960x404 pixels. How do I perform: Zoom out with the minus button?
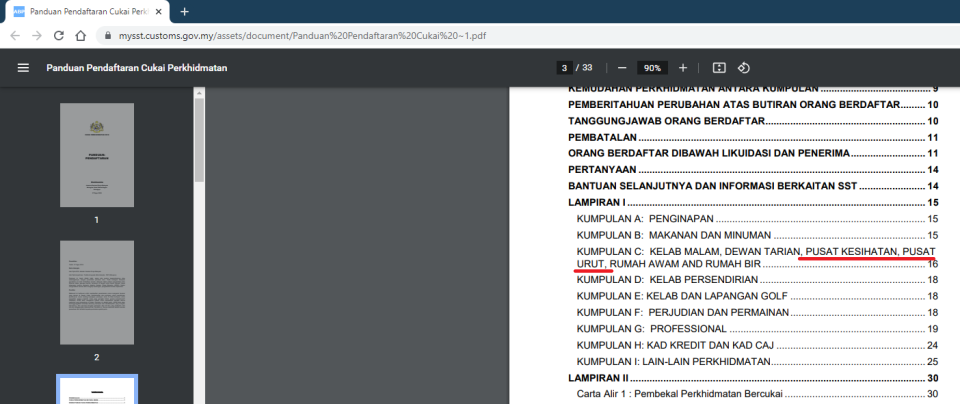[622, 68]
